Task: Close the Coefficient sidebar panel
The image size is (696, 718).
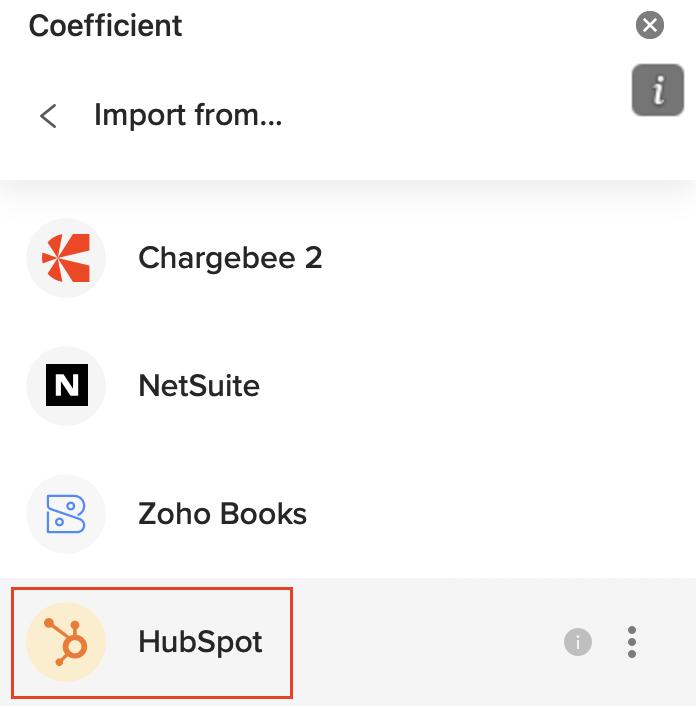Action: [x=650, y=25]
